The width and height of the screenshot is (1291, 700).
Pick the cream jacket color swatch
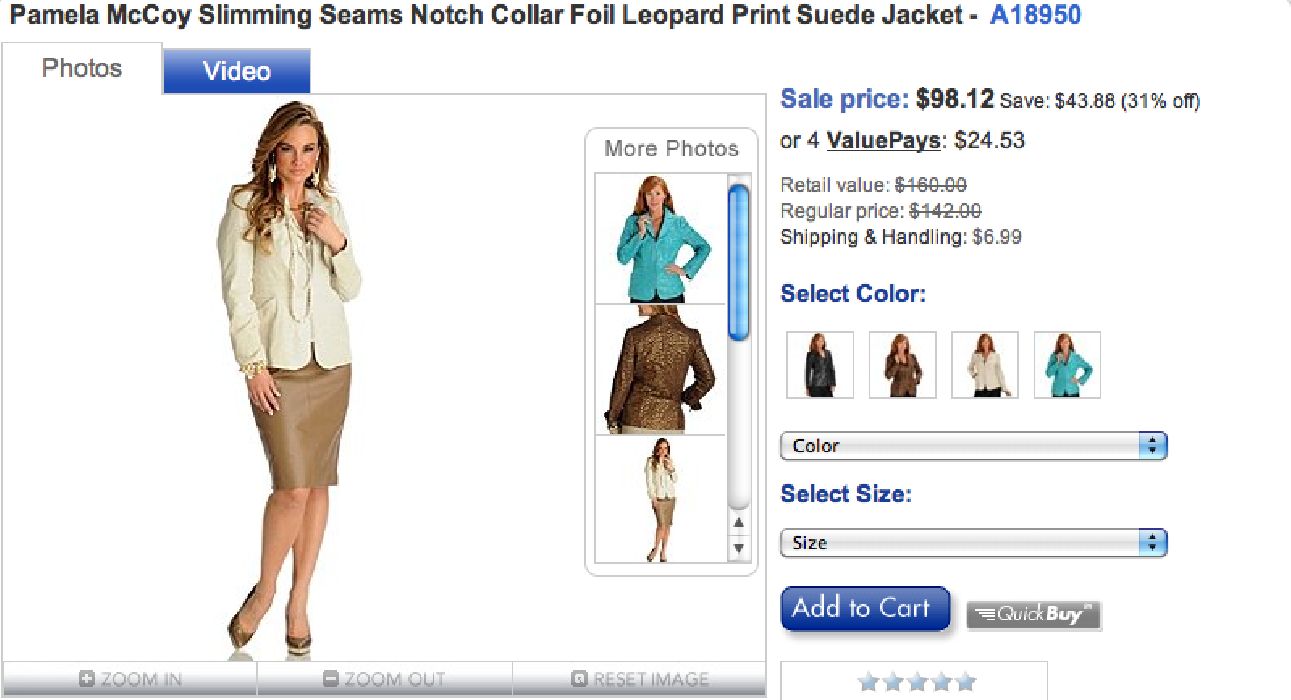[x=984, y=365]
